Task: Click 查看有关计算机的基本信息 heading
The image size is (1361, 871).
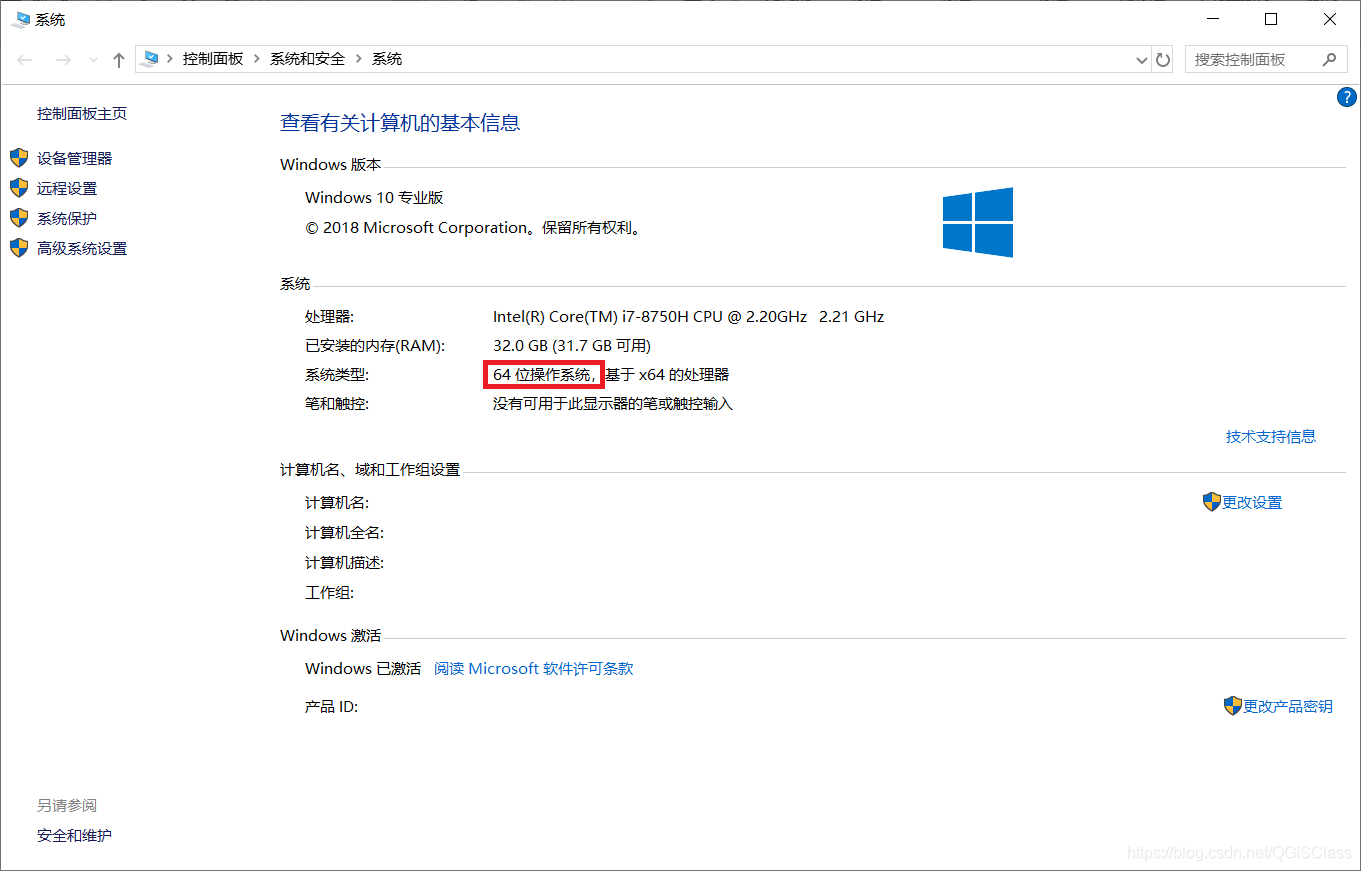Action: (x=400, y=123)
